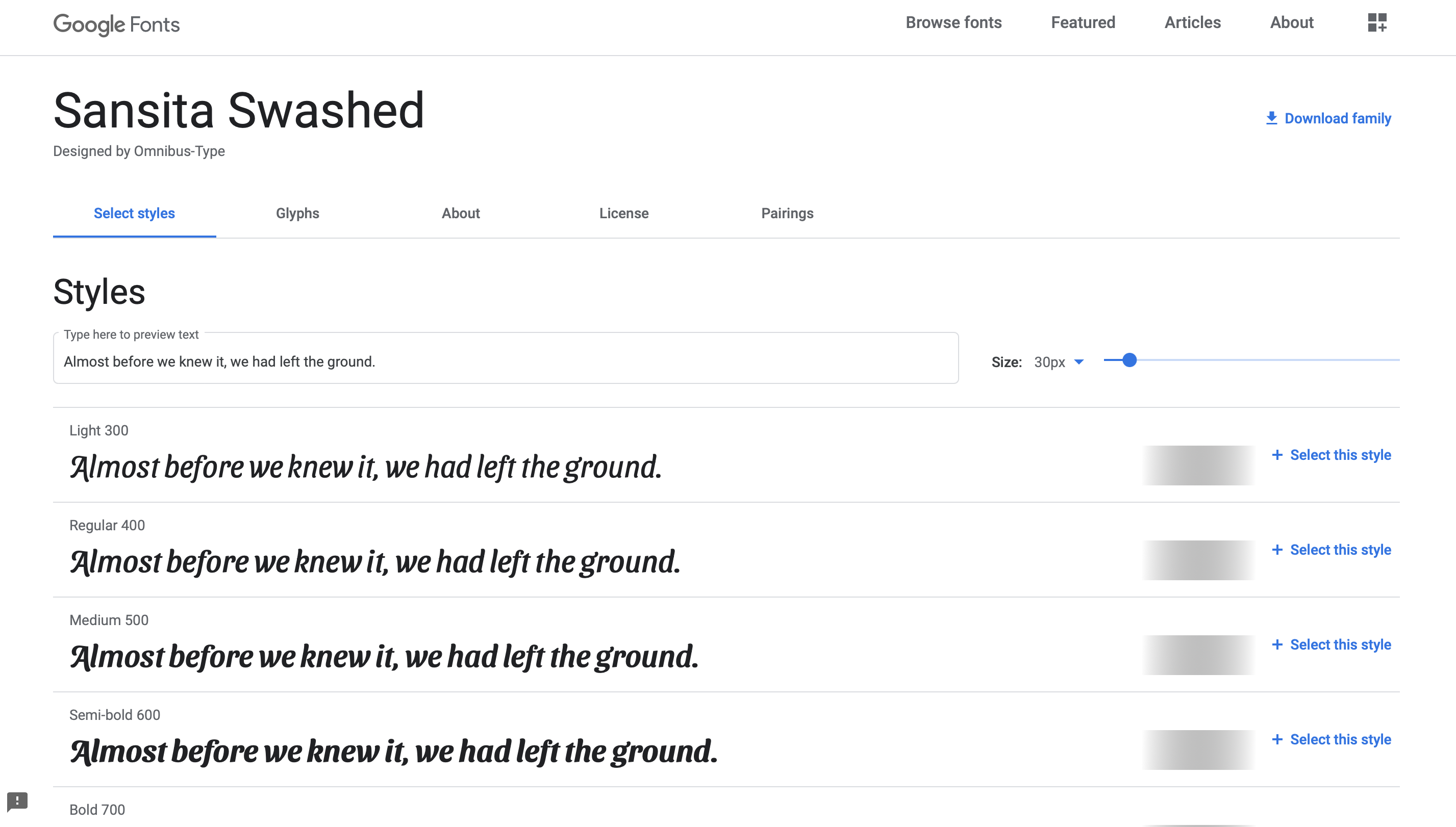Click the plus icon for Light 300 style

pyautogui.click(x=1278, y=455)
